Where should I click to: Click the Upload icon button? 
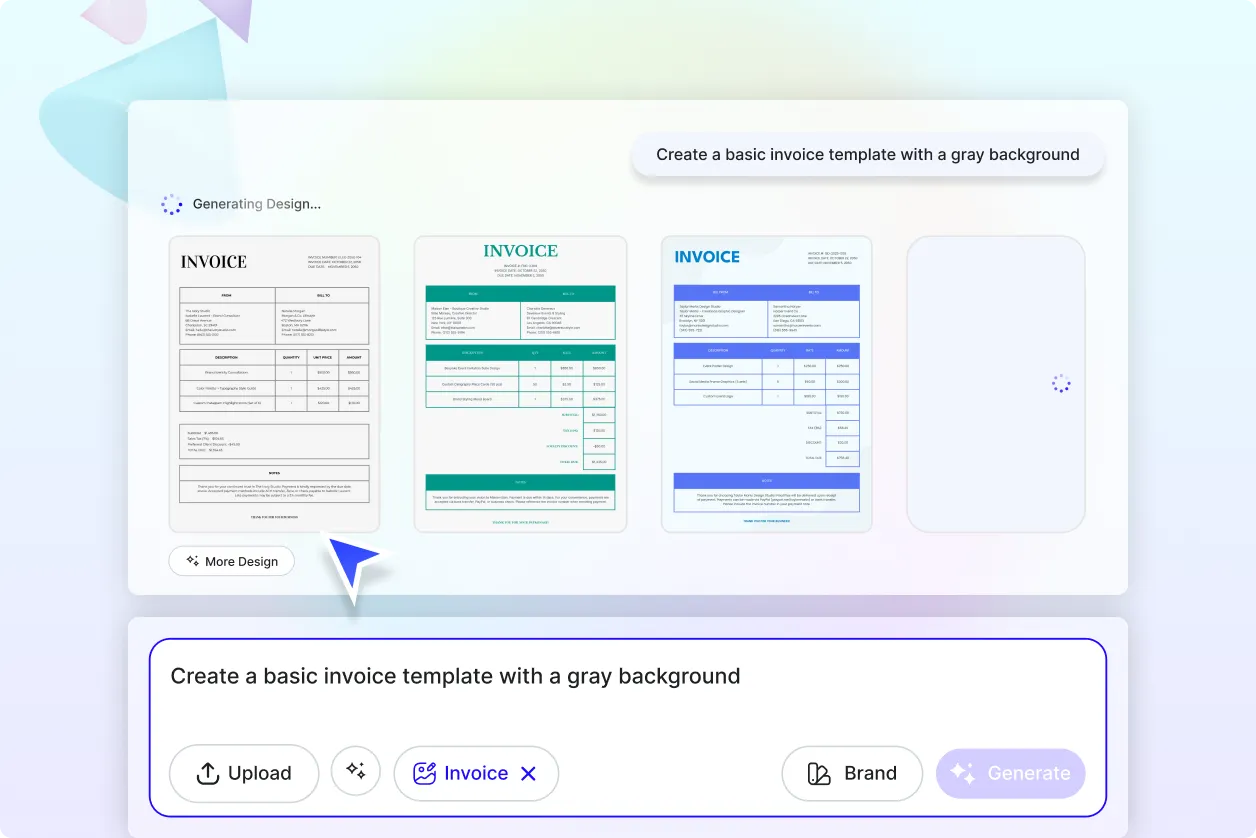pyautogui.click(x=207, y=773)
